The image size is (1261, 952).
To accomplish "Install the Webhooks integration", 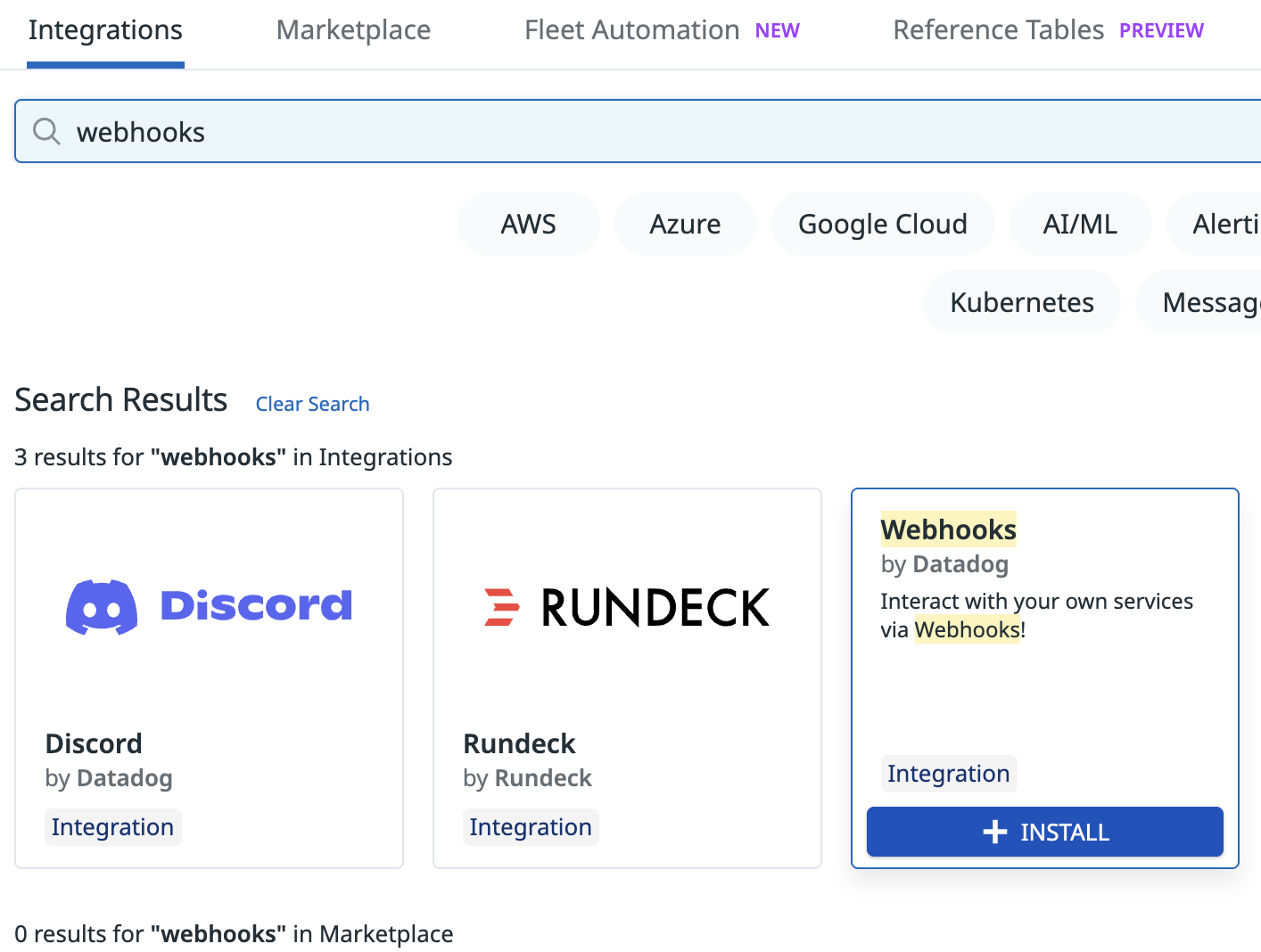I will [1045, 832].
